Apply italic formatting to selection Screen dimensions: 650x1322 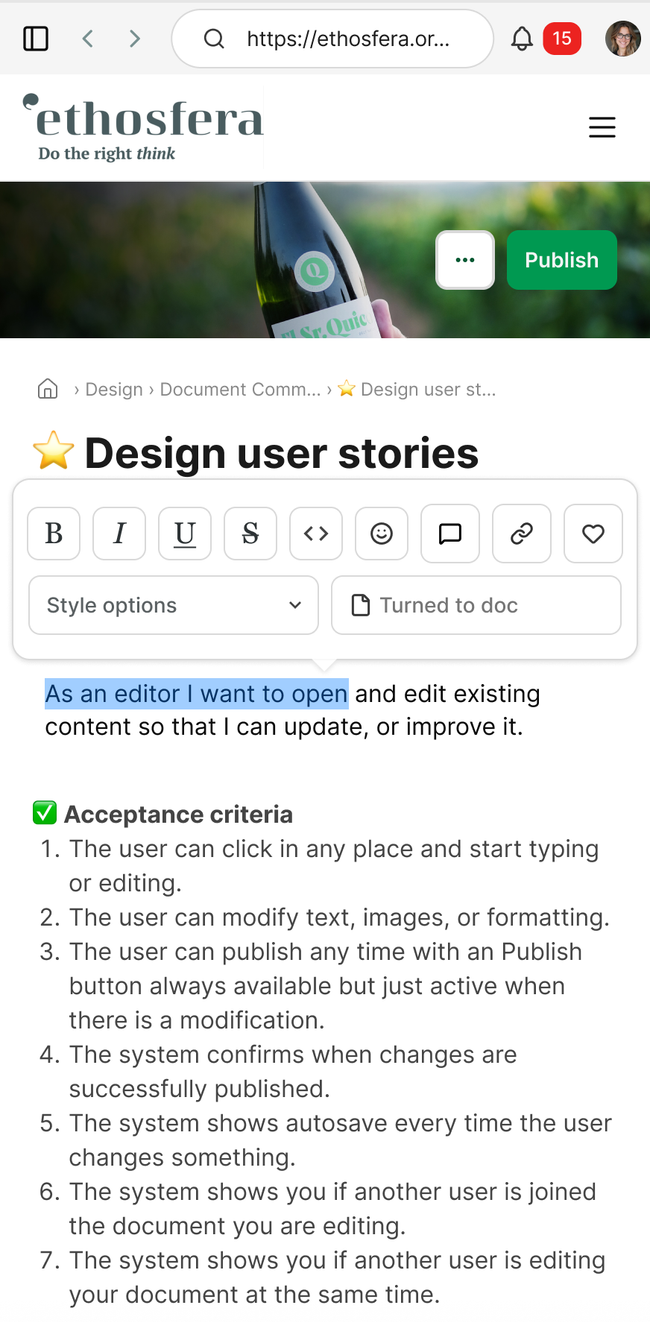click(x=119, y=533)
